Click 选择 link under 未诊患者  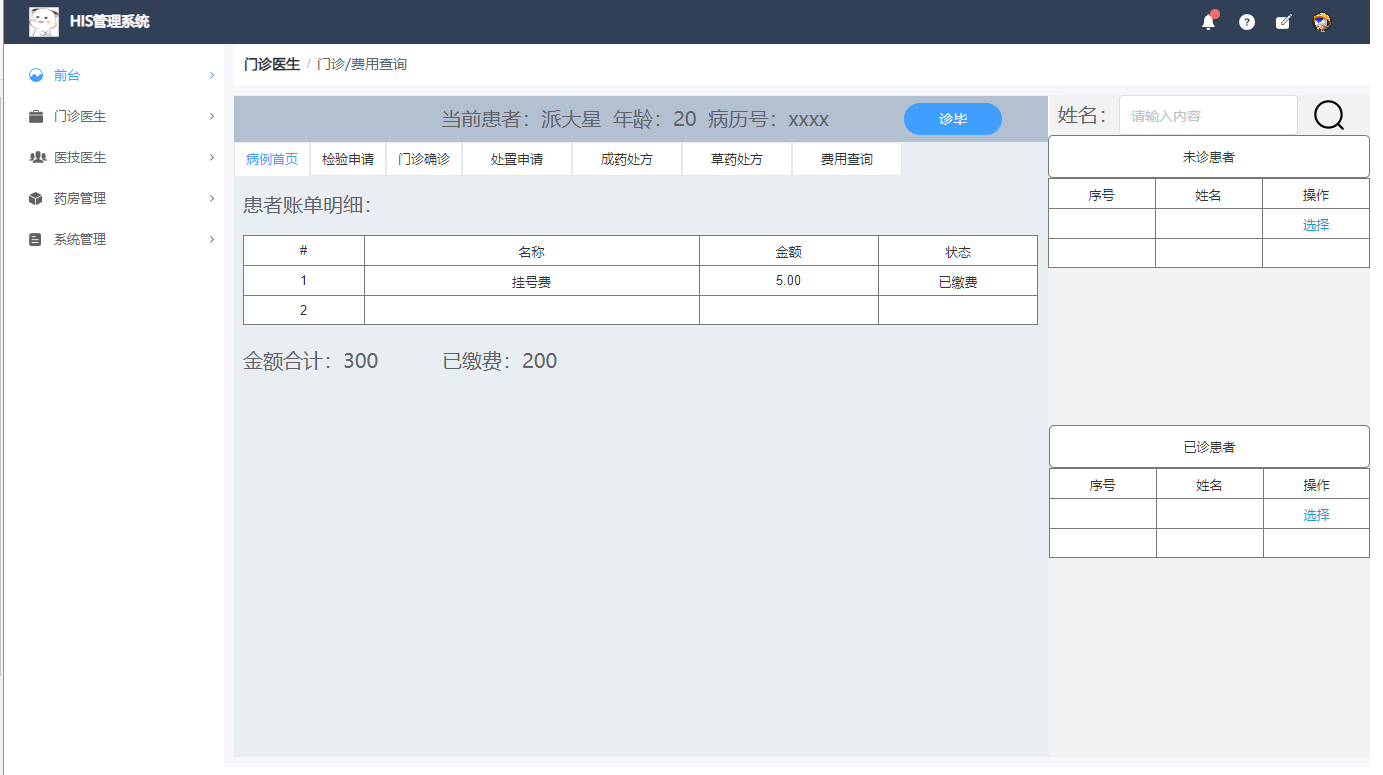pos(1316,225)
